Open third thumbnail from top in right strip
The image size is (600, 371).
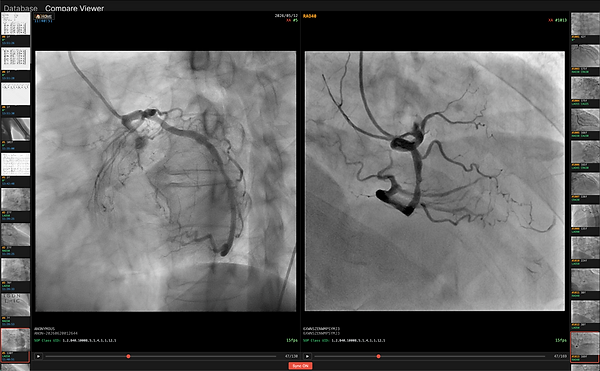585,88
